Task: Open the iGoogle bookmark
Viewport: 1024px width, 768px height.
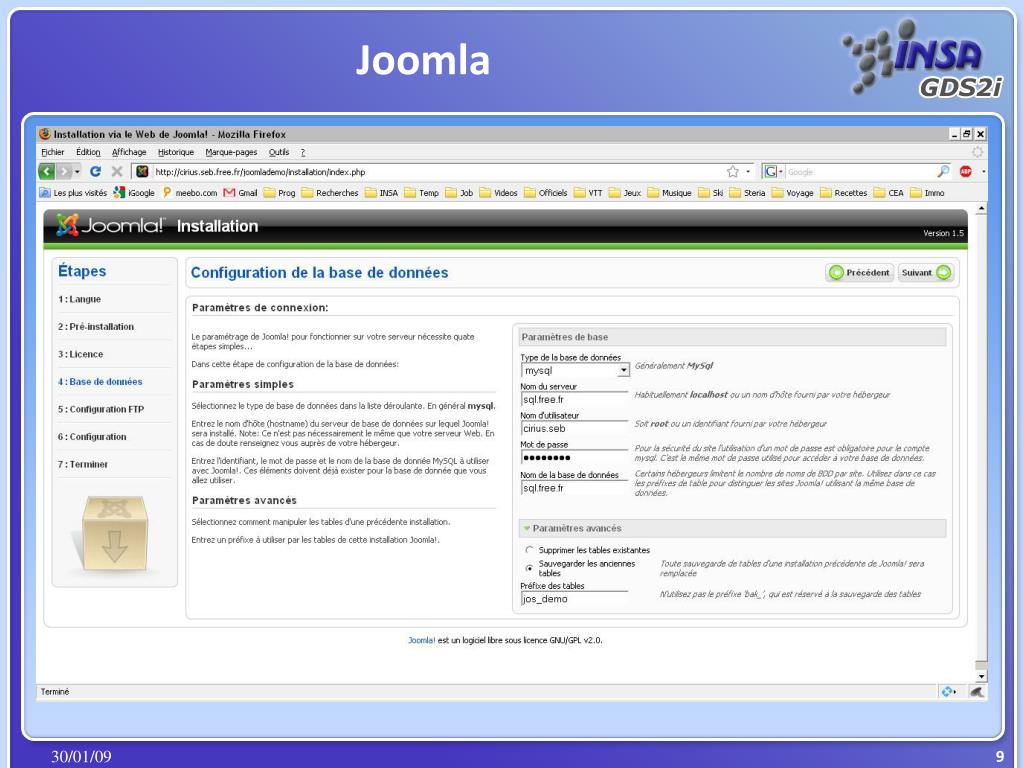Action: 134,193
